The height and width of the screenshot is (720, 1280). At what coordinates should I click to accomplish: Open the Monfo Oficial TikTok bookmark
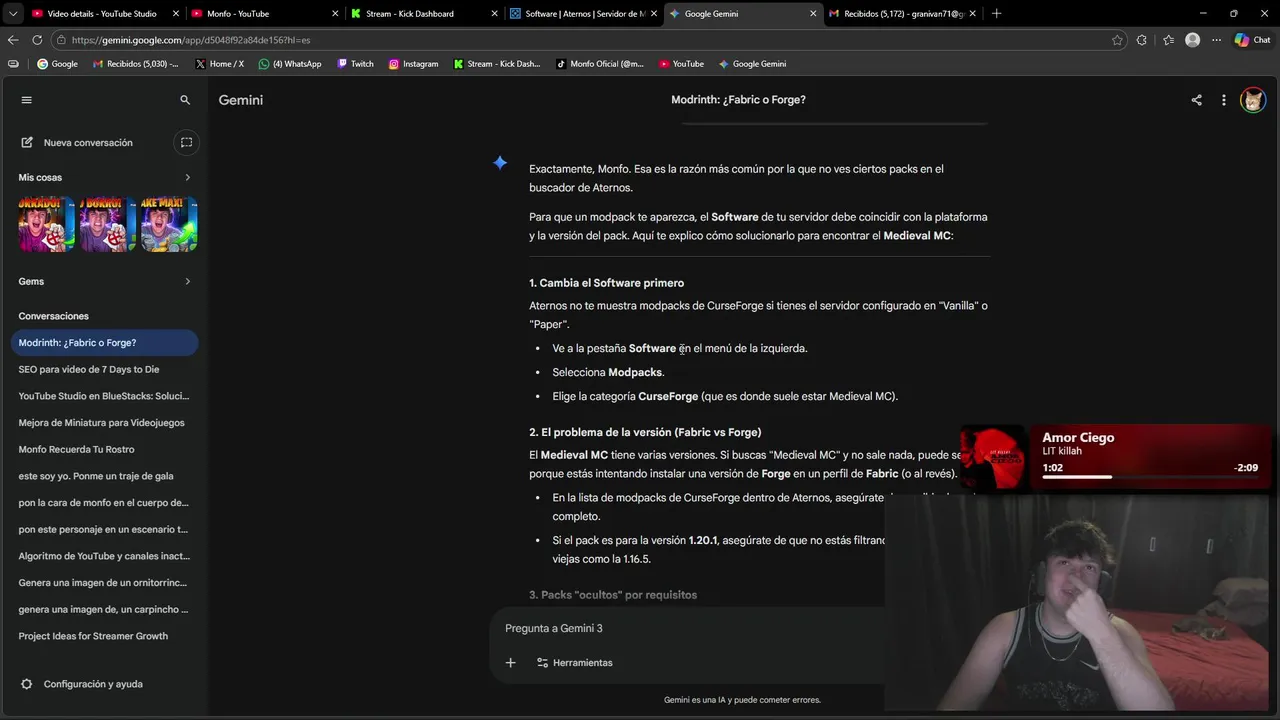click(x=600, y=64)
